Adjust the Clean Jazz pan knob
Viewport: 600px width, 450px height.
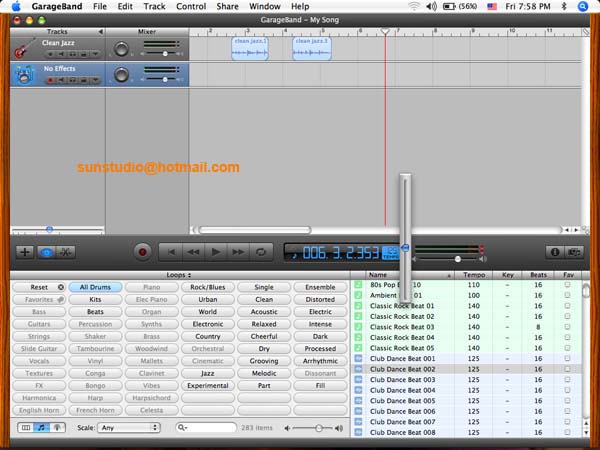121,49
